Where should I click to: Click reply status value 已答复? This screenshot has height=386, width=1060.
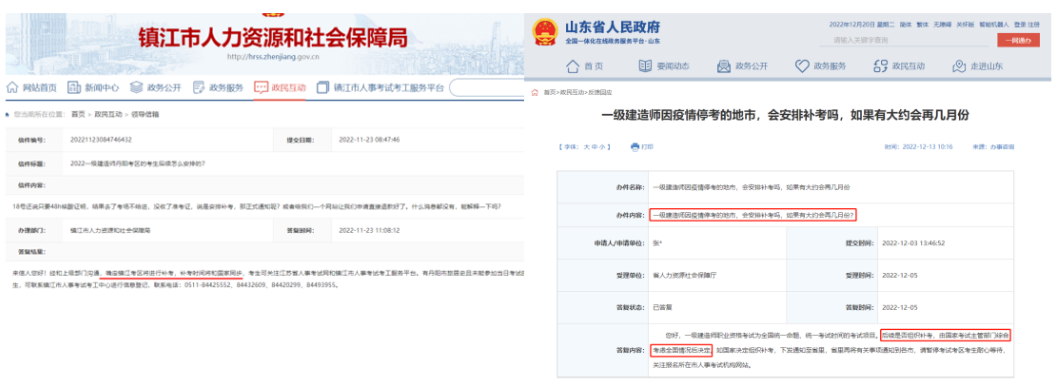[x=663, y=307]
